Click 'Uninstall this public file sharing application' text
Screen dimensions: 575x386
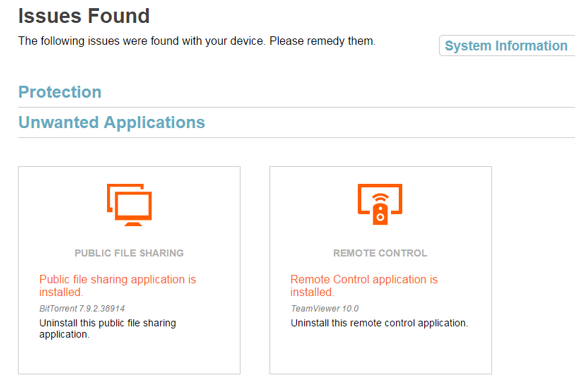[108, 328]
